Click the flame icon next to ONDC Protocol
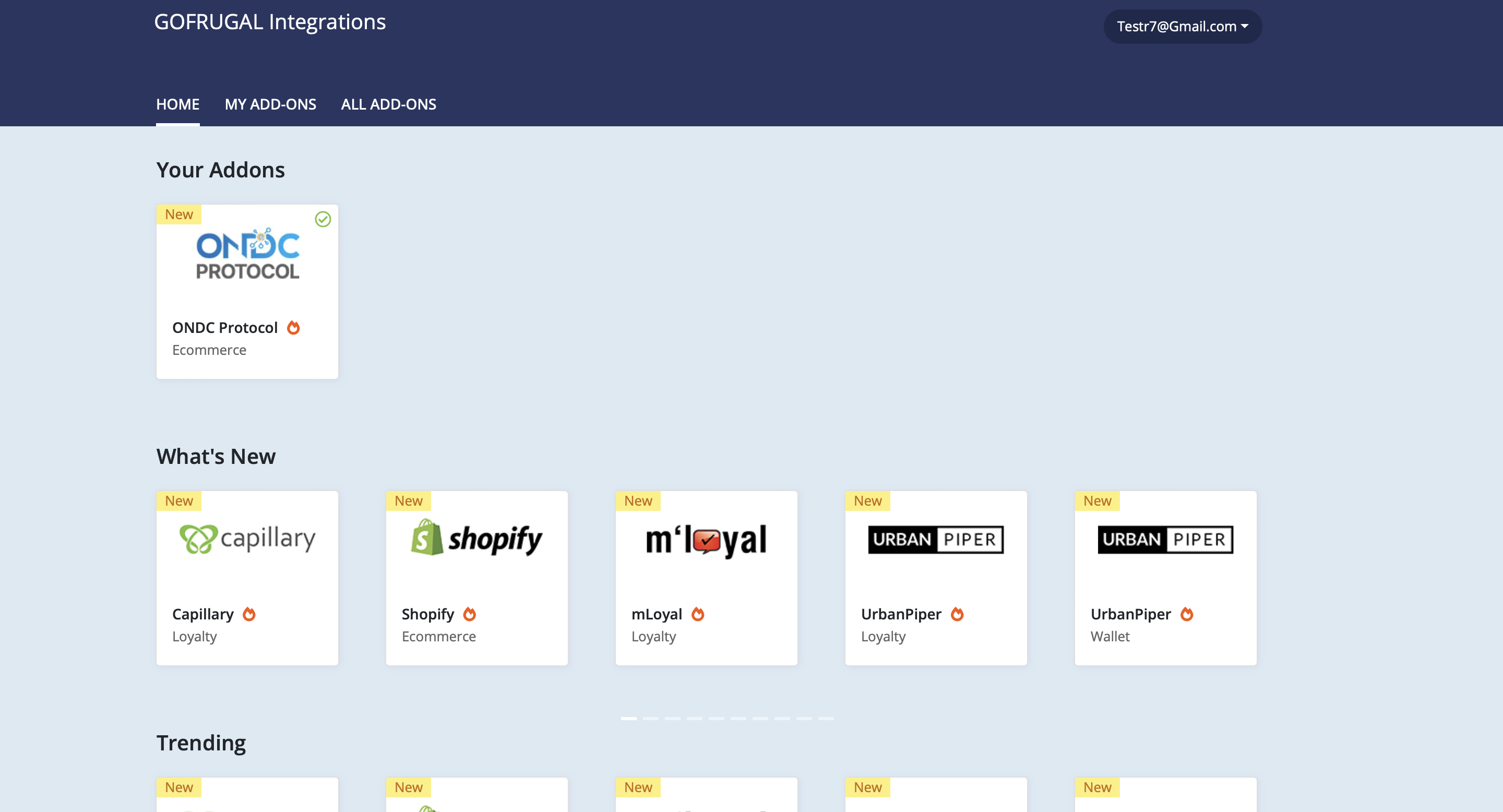The height and width of the screenshot is (812, 1503). (x=293, y=328)
